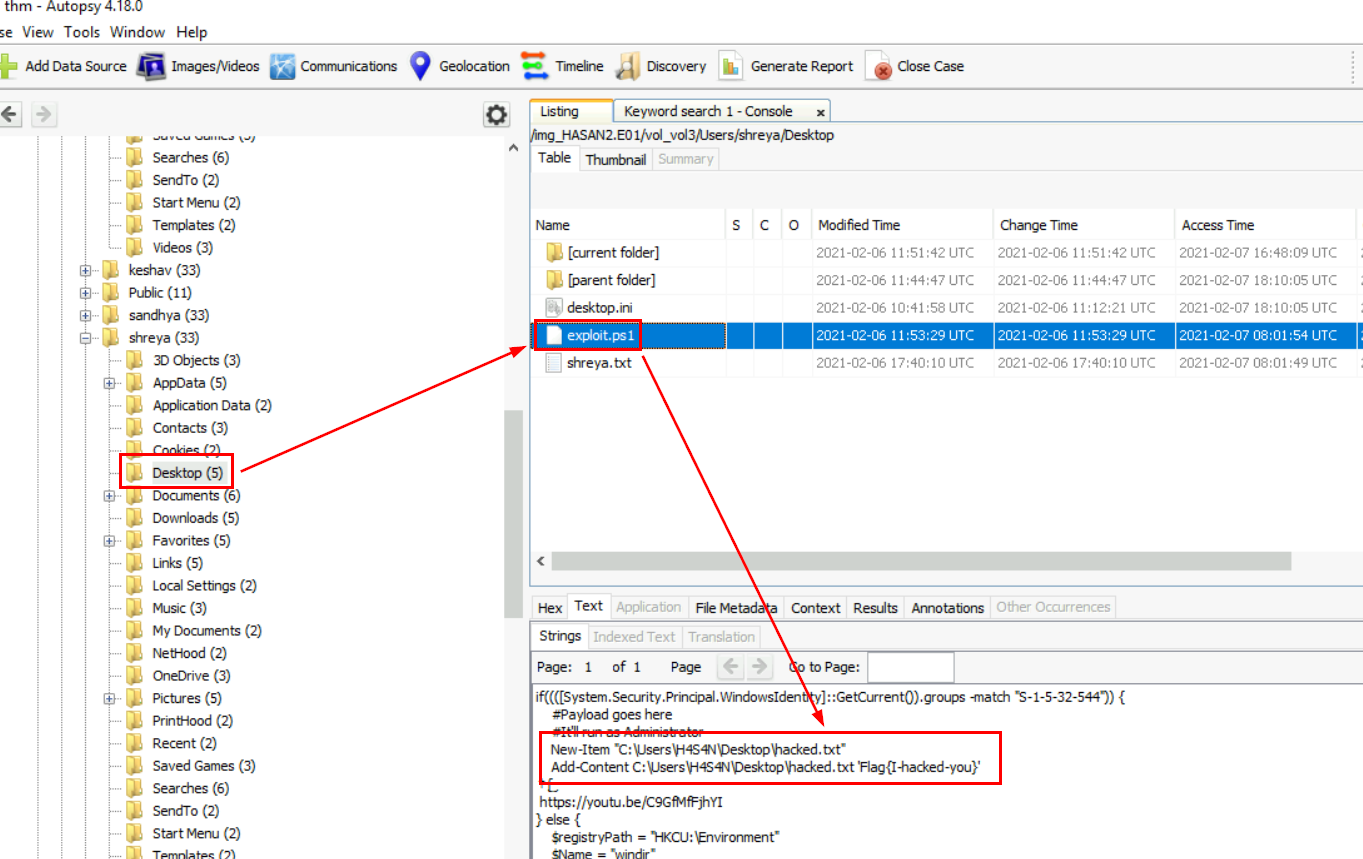Open the Window menu
The width and height of the screenshot is (1363, 859).
coord(138,32)
